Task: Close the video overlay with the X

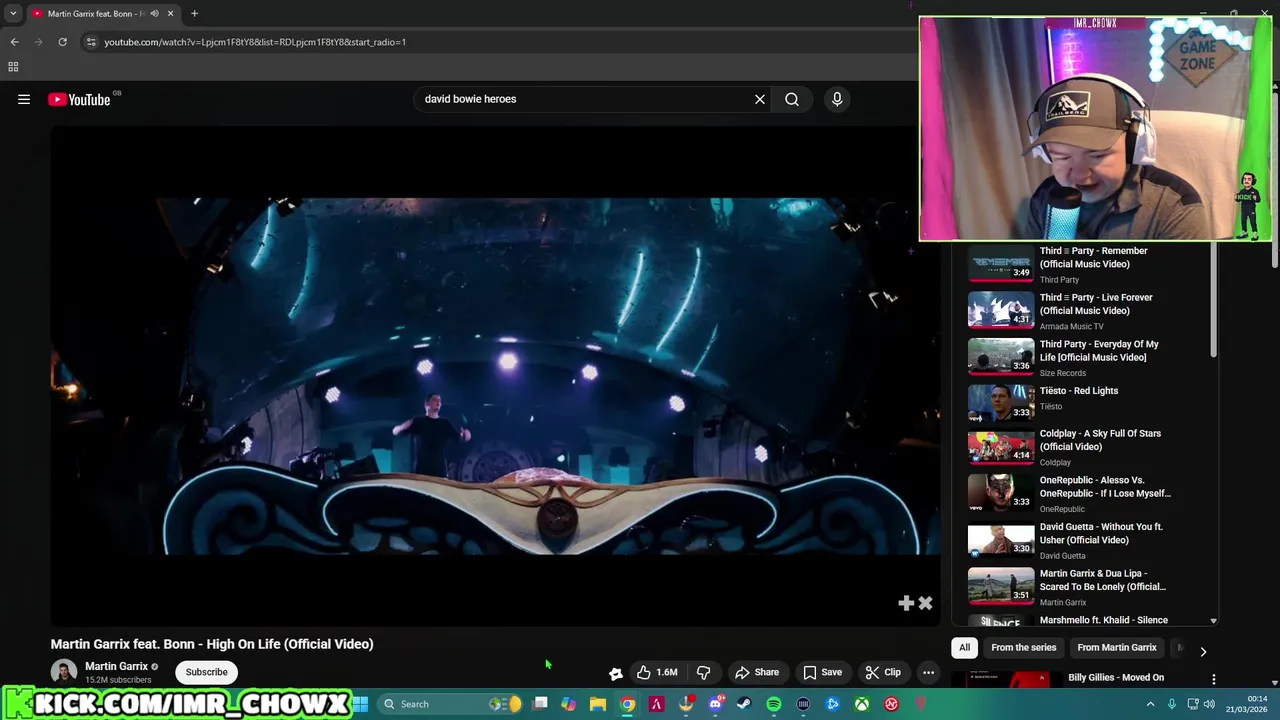Action: [x=925, y=603]
